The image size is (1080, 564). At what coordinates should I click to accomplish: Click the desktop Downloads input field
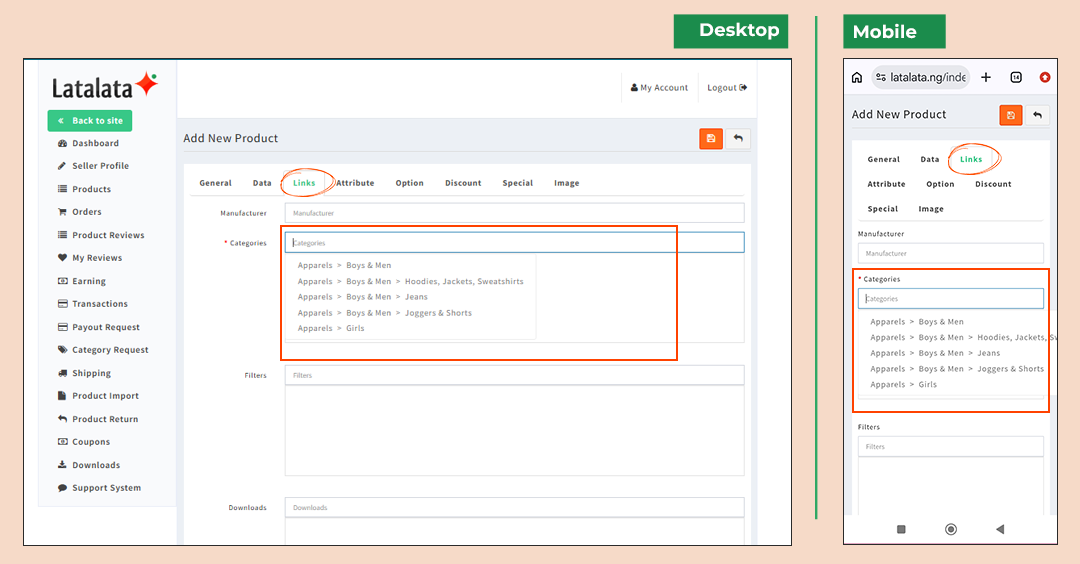tap(515, 508)
